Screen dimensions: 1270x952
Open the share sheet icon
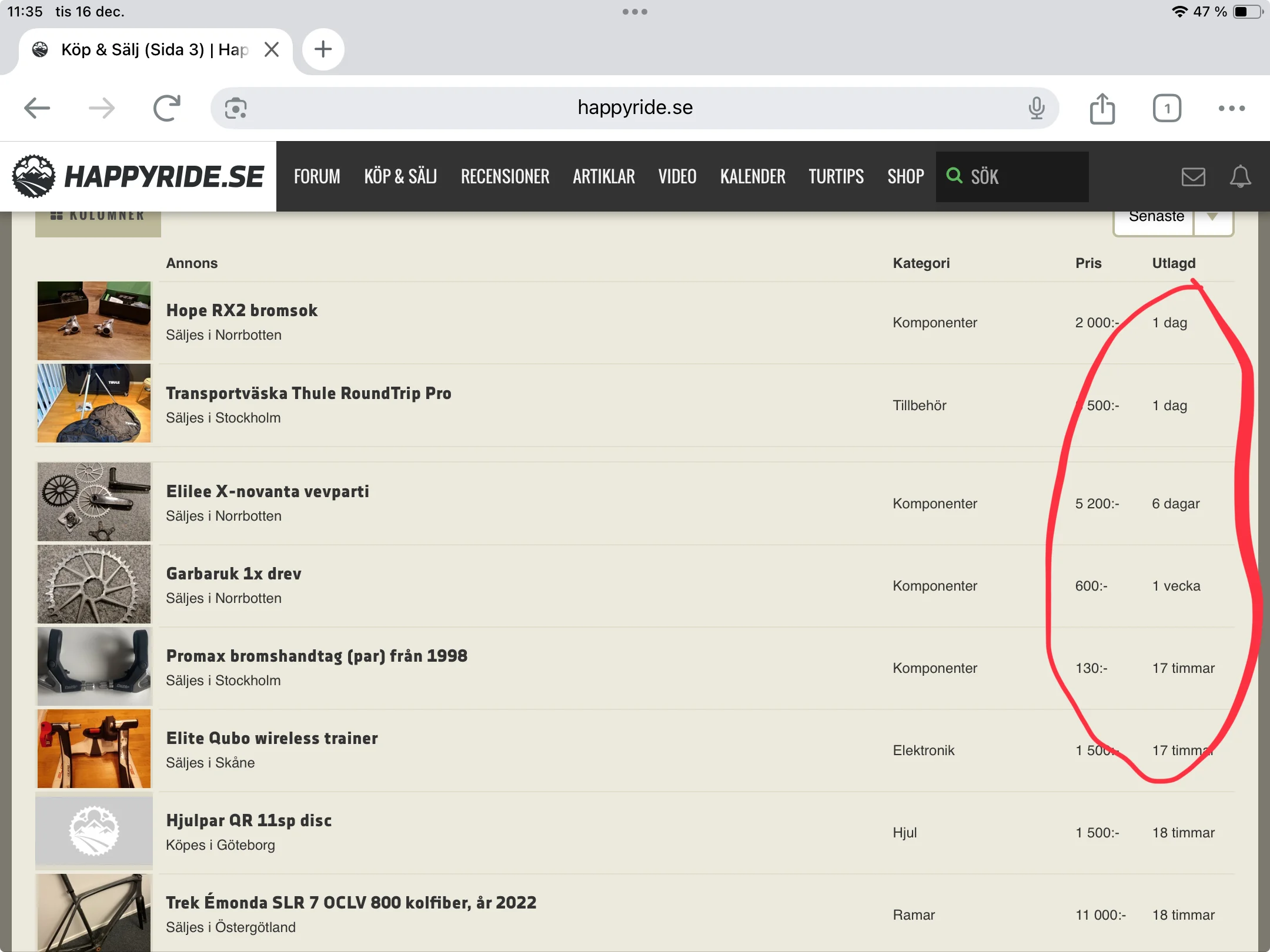pos(1102,108)
